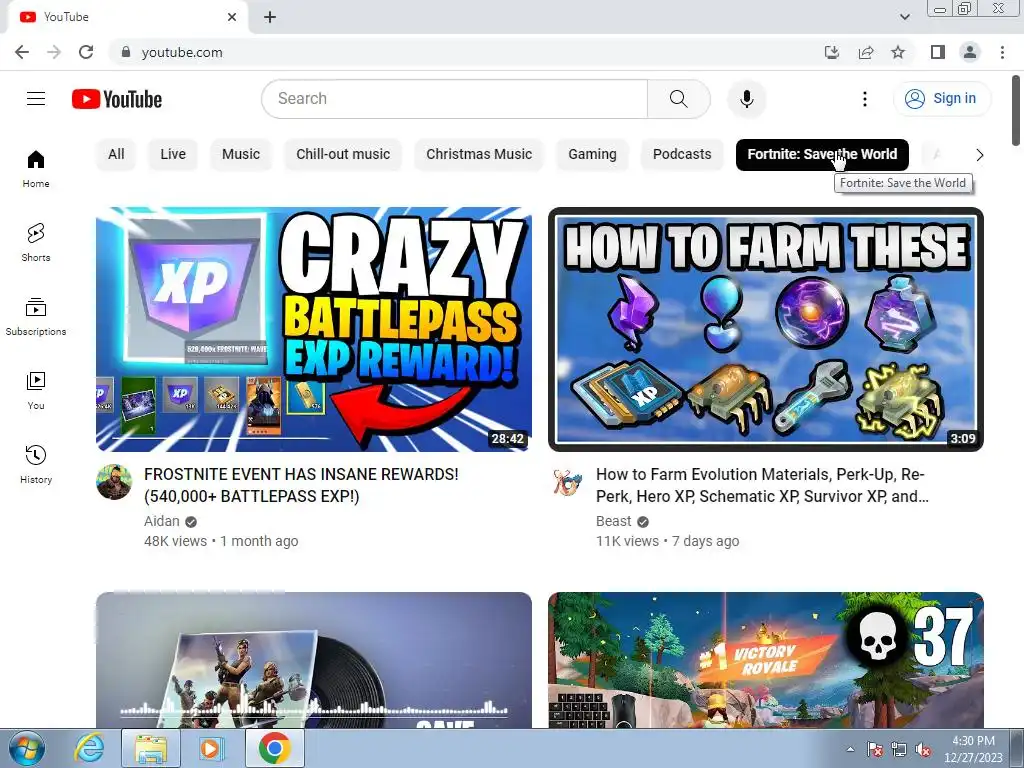Click the magnifier search button
The image size is (1024, 768).
click(x=679, y=99)
